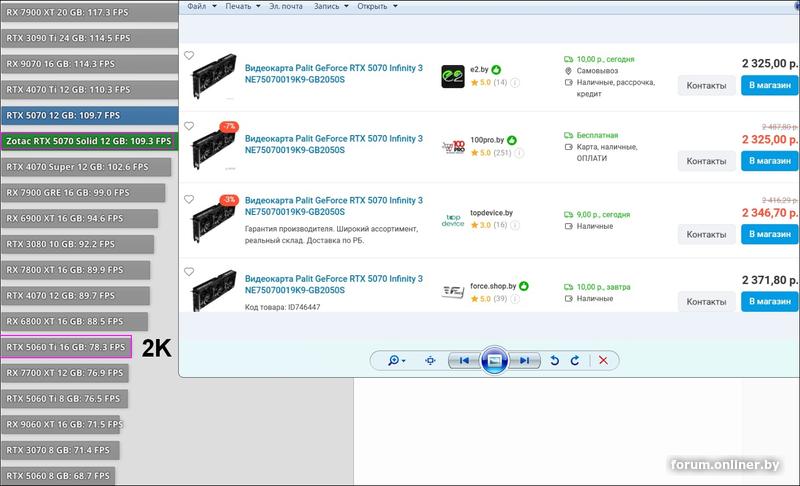The height and width of the screenshot is (486, 800).
Task: Start the slideshow with center round button
Action: click(494, 361)
